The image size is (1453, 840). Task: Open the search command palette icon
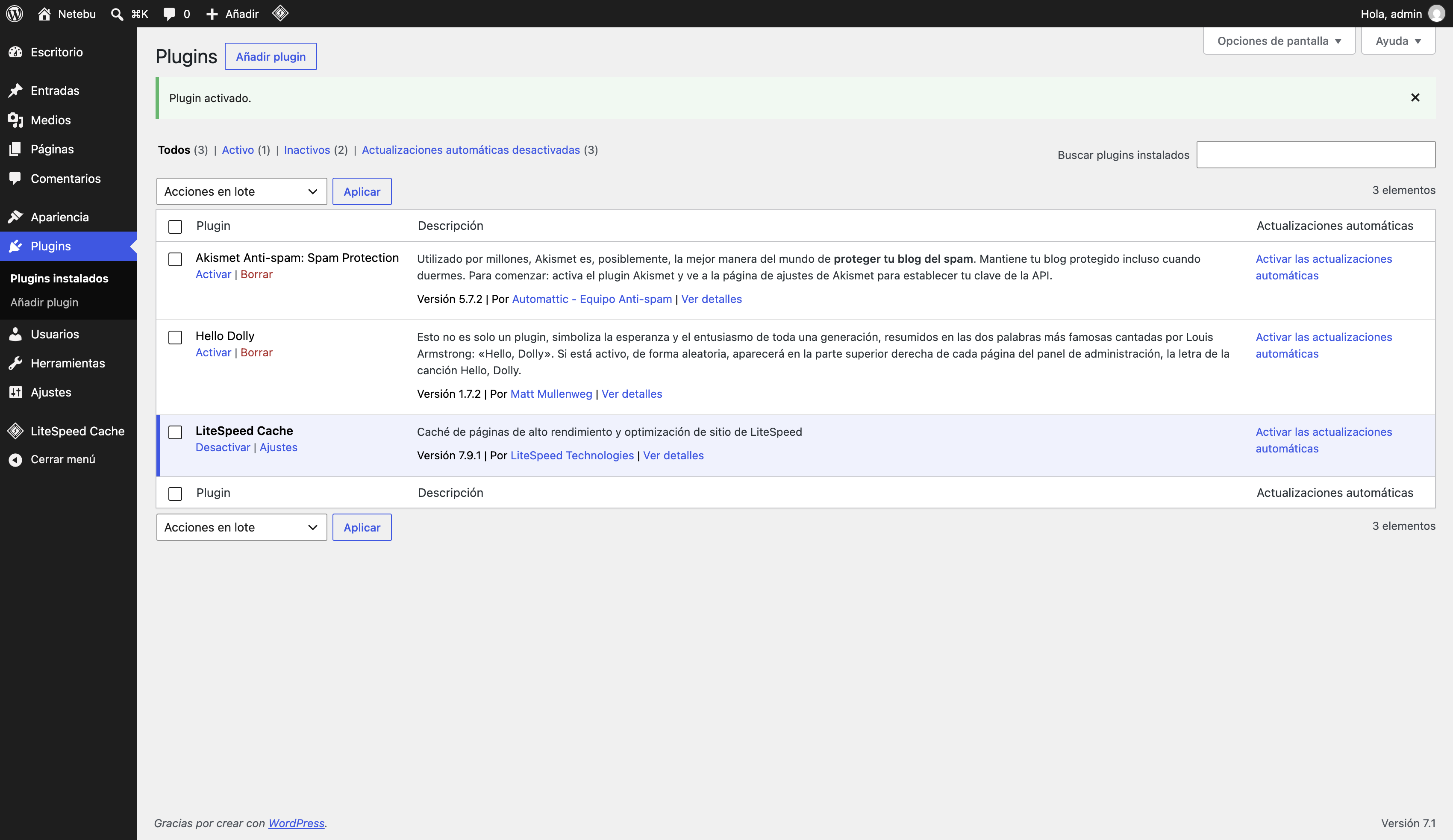117,14
